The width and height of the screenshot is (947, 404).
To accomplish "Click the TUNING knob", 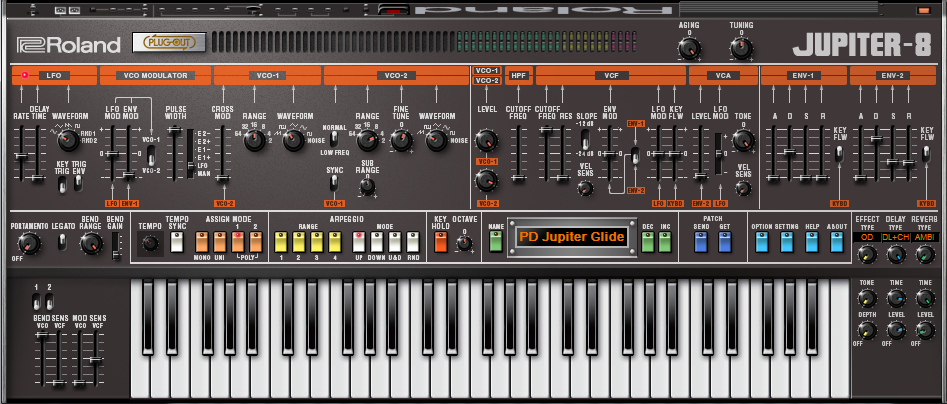I will 741,48.
